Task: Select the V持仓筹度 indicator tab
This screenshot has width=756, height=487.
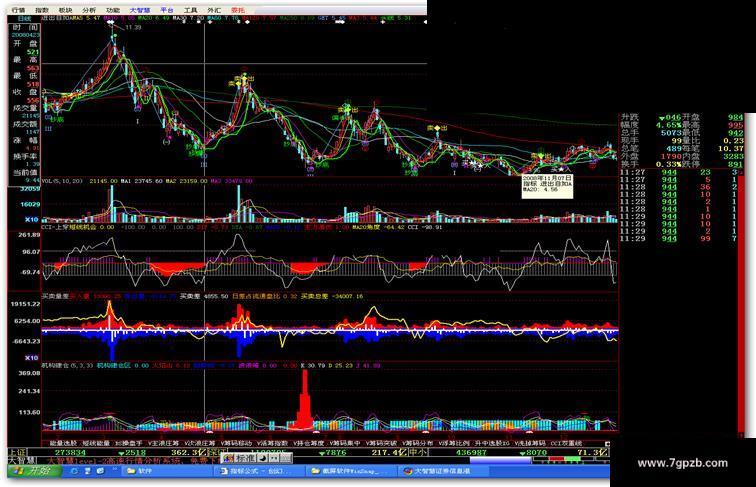Action: coord(308,443)
